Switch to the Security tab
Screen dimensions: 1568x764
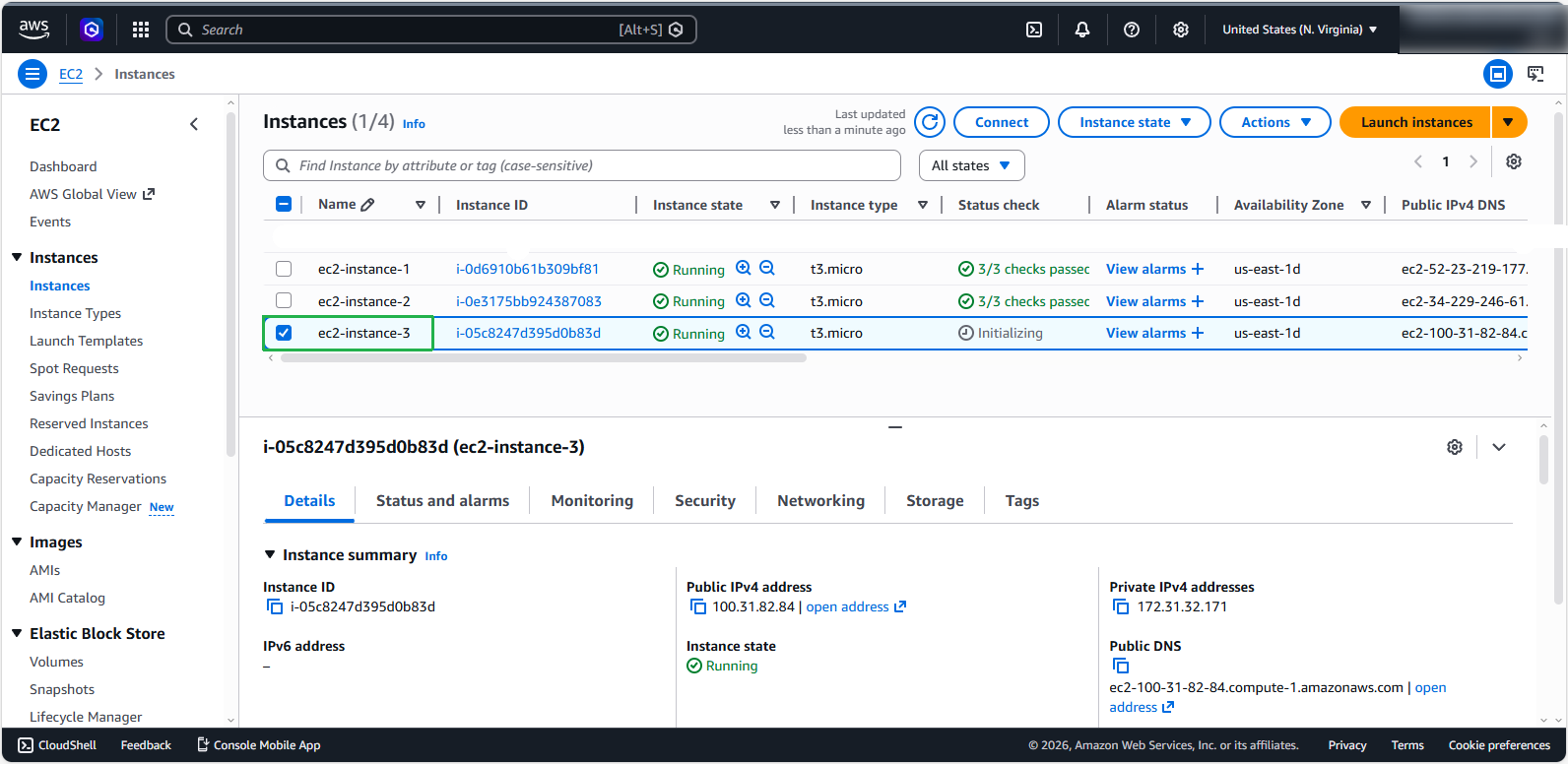tap(705, 501)
